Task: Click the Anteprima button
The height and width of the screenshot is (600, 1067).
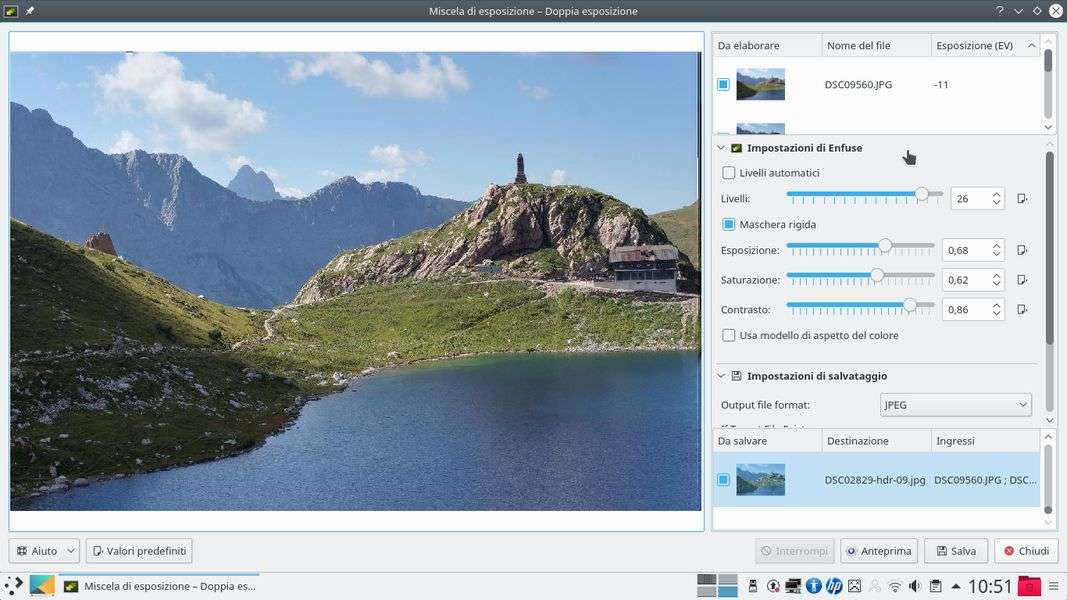Action: [879, 551]
